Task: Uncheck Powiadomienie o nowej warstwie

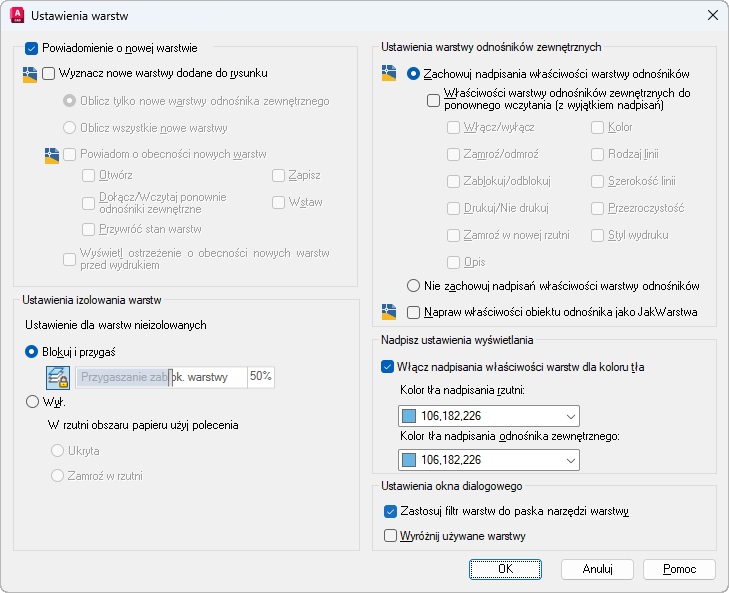Action: coord(31,48)
